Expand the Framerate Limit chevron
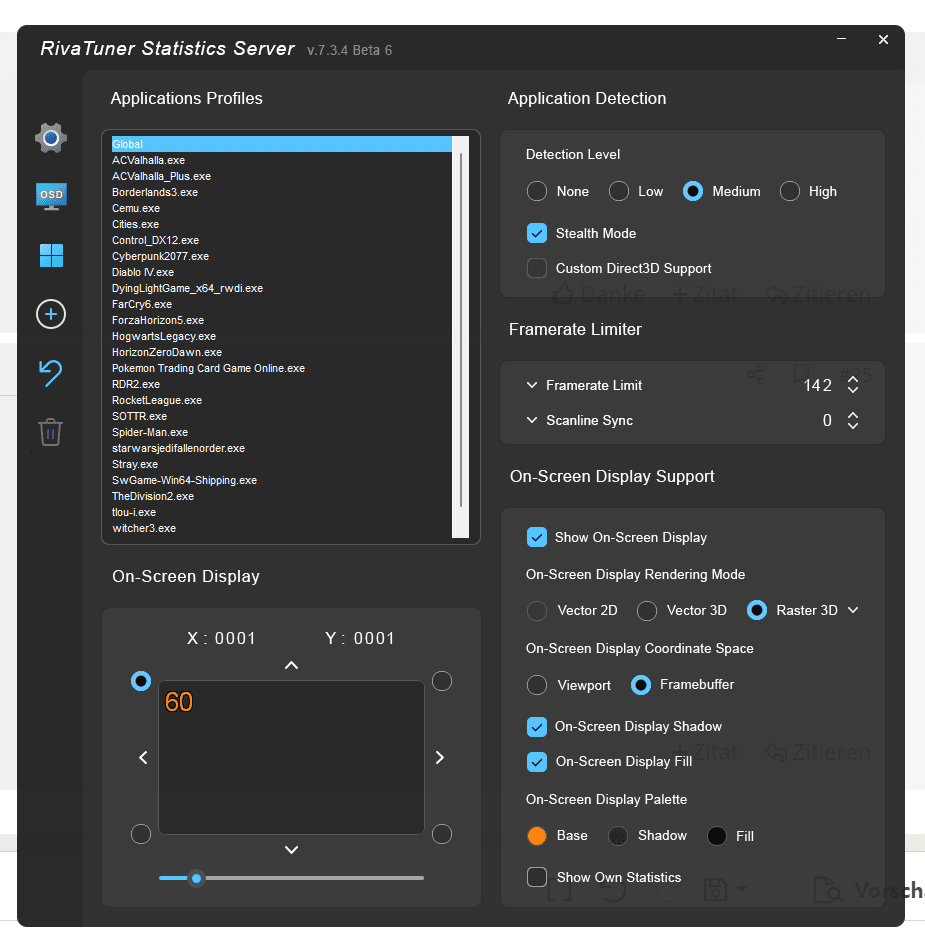 [532, 385]
